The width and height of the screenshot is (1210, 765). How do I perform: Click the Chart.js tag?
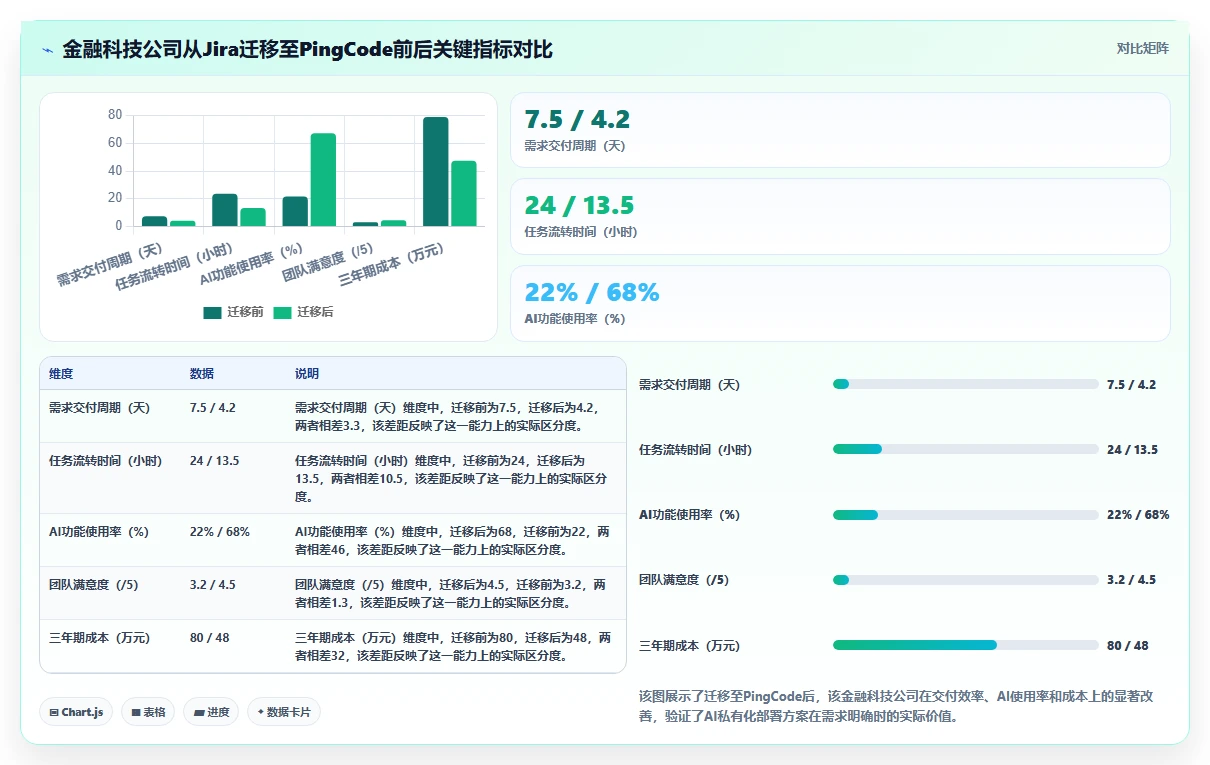[77, 712]
